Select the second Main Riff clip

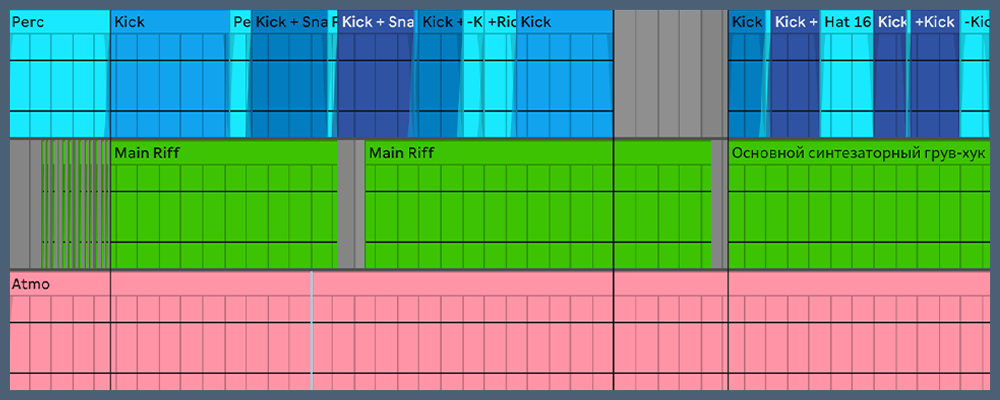[489, 204]
